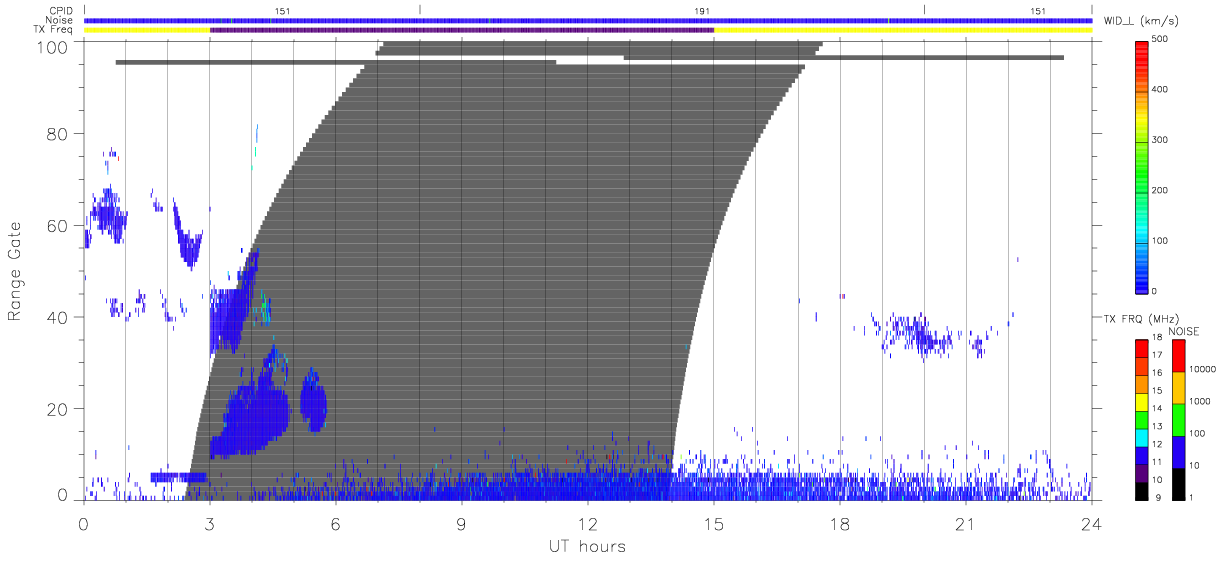1228x567 pixels.
Task: Click the 16 label on TX FRQ scale
Action: click(x=1159, y=373)
